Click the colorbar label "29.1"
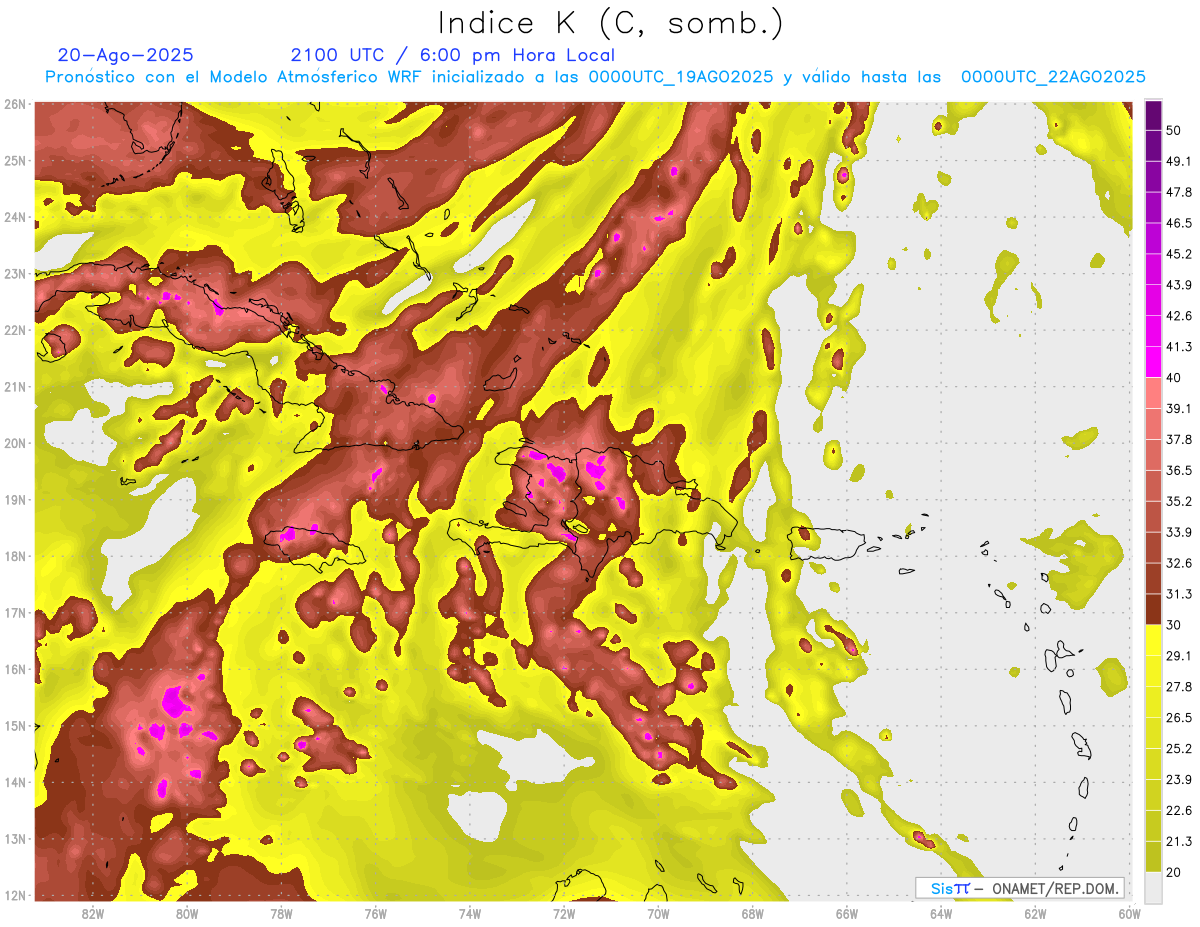 (x=1179, y=656)
